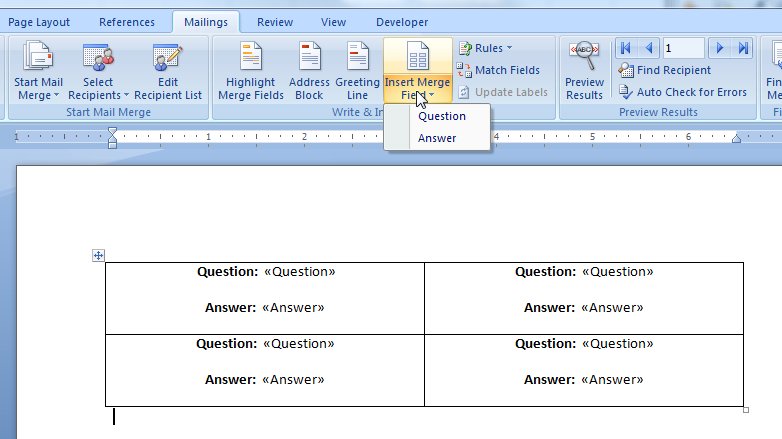
Task: Insert an Address Block
Action: (309, 72)
